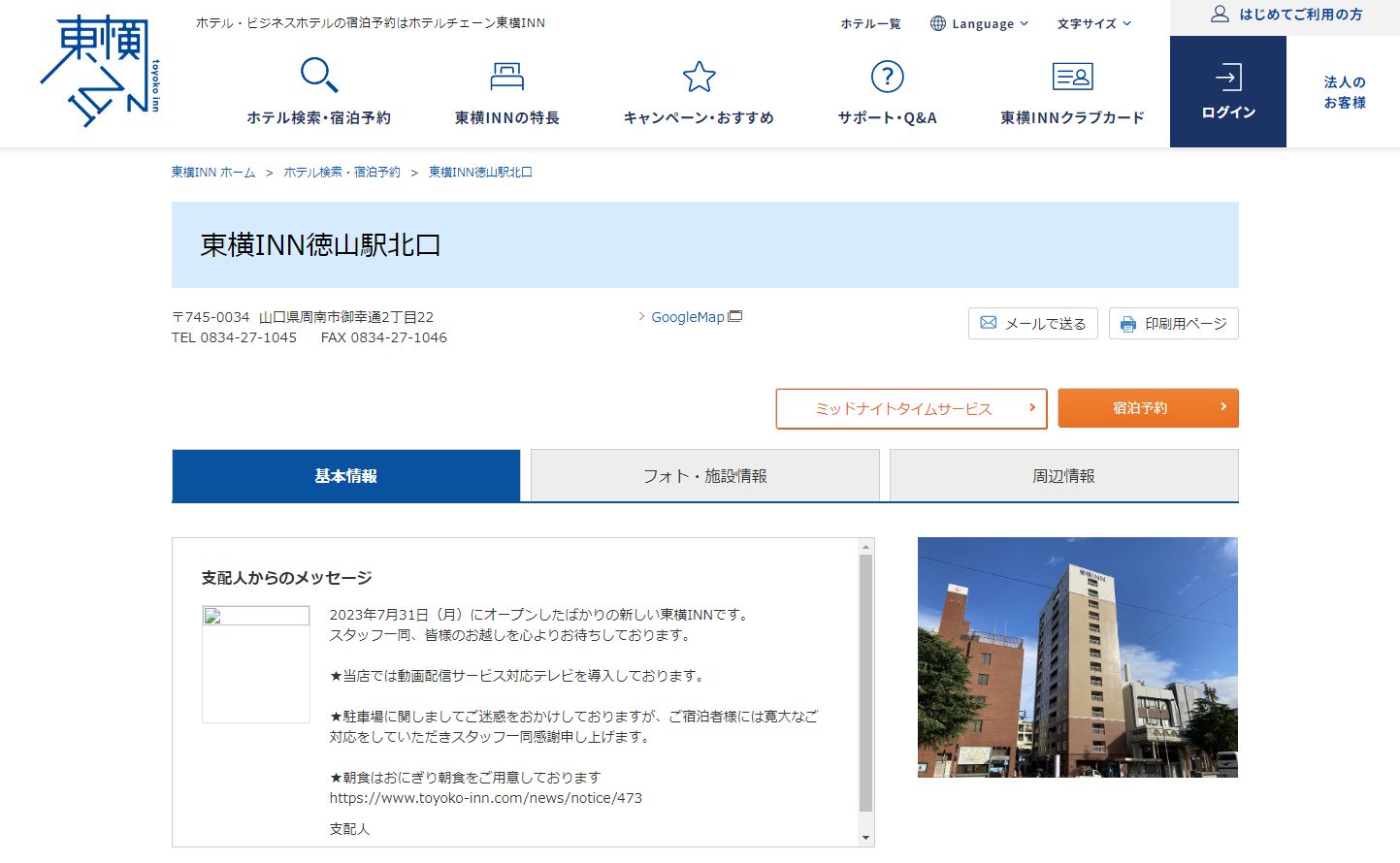Click the club card icon
Image resolution: width=1400 pixels, height=863 pixels.
click(1072, 76)
